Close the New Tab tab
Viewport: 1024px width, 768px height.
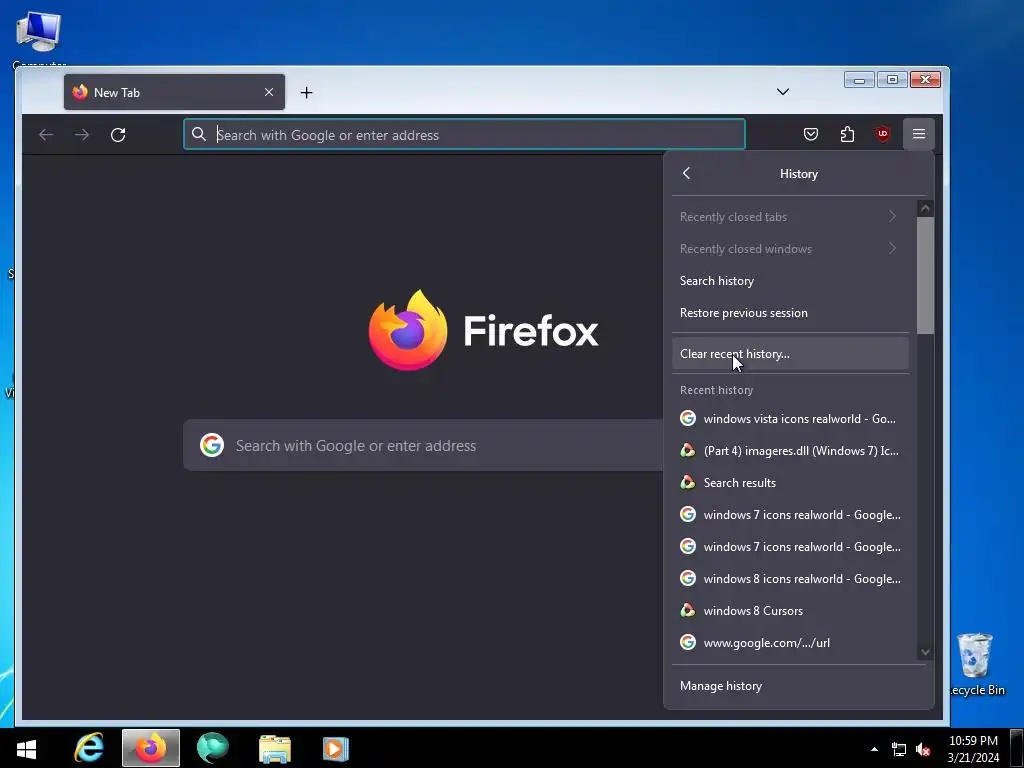269,92
